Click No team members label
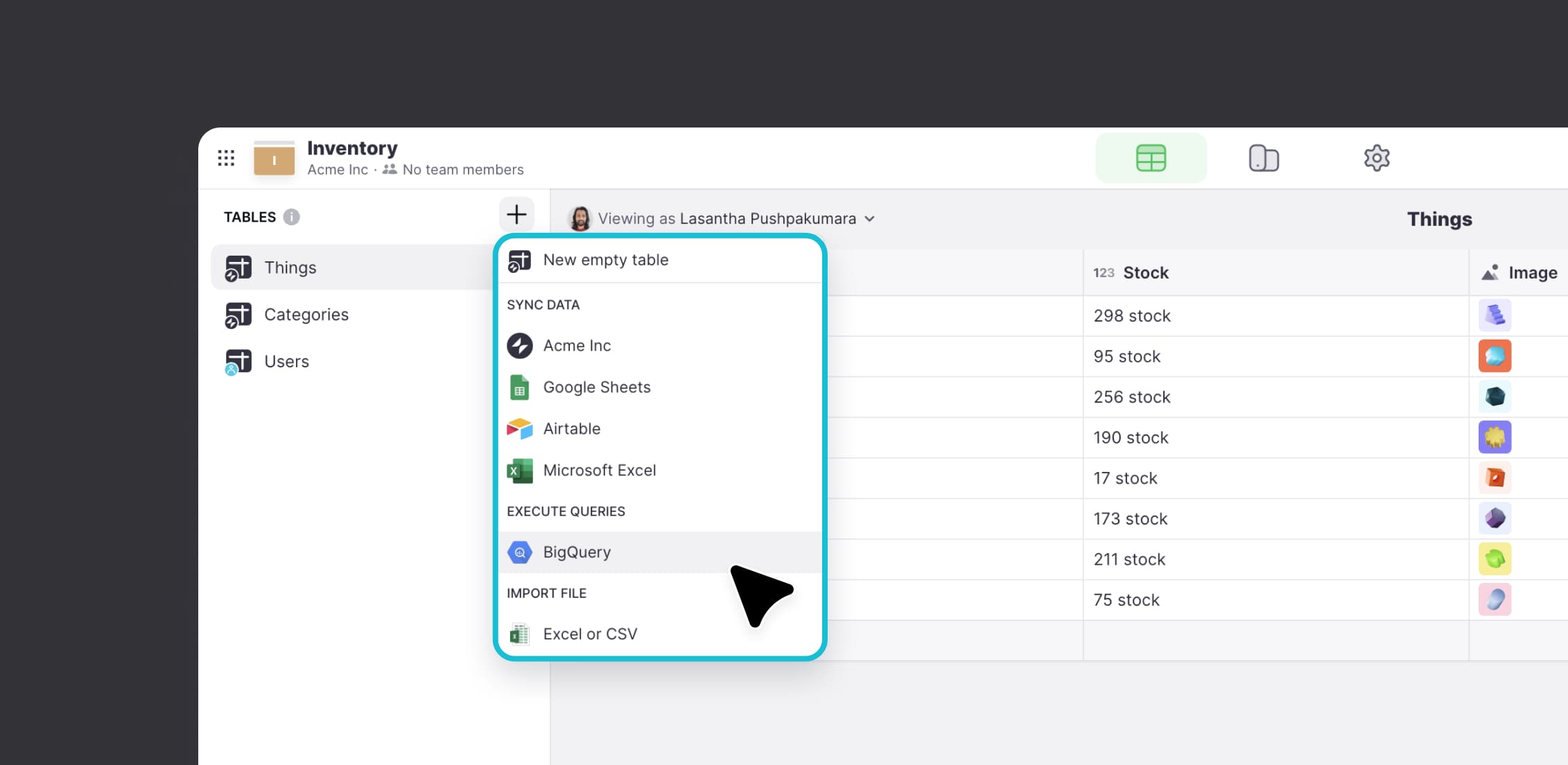This screenshot has width=1568, height=765. tap(462, 170)
